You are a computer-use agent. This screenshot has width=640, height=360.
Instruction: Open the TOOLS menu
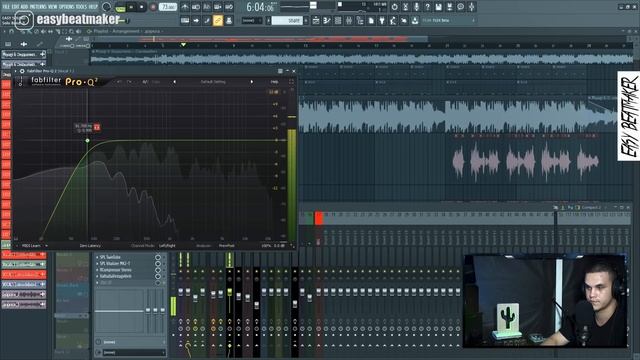82,7
